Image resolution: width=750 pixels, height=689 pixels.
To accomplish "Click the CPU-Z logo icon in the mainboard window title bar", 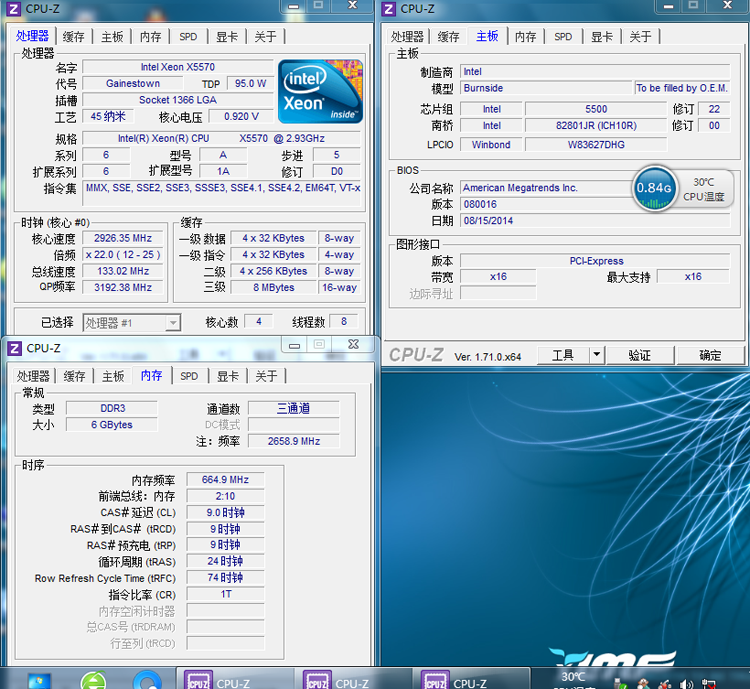I will point(389,9).
